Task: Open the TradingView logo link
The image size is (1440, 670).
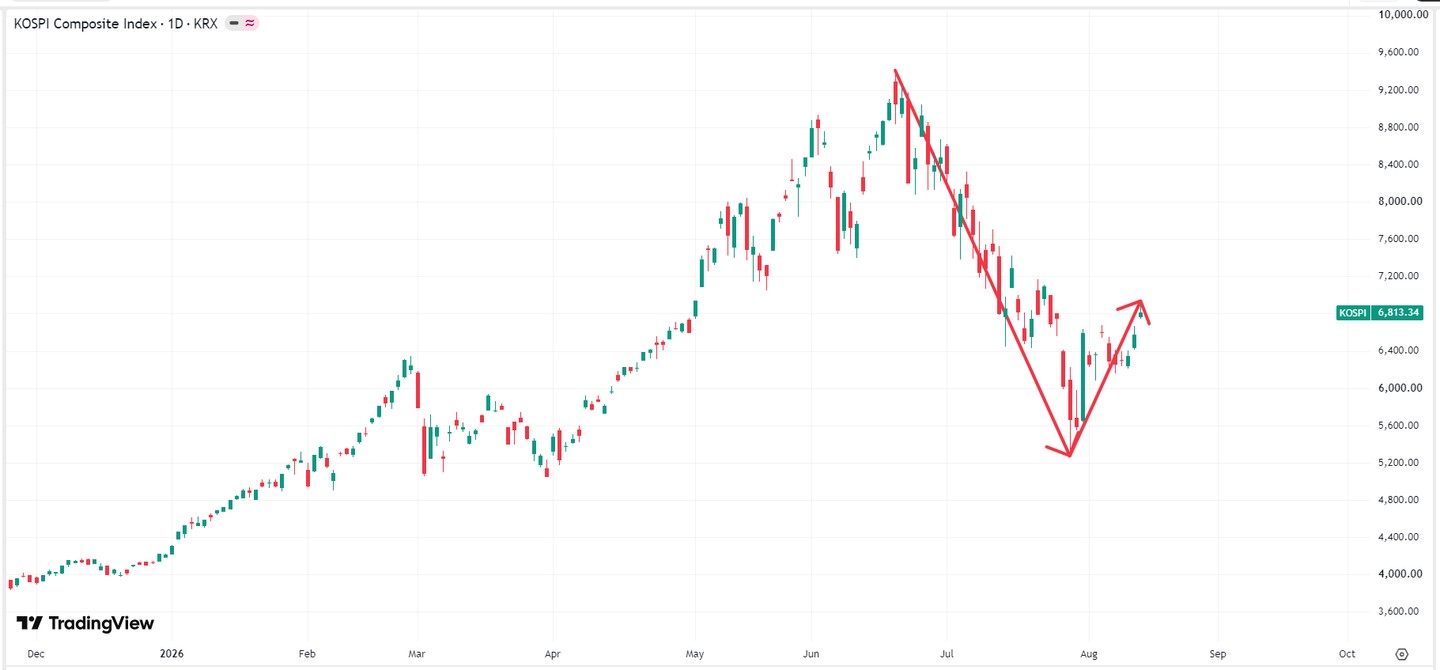Action: (85, 623)
